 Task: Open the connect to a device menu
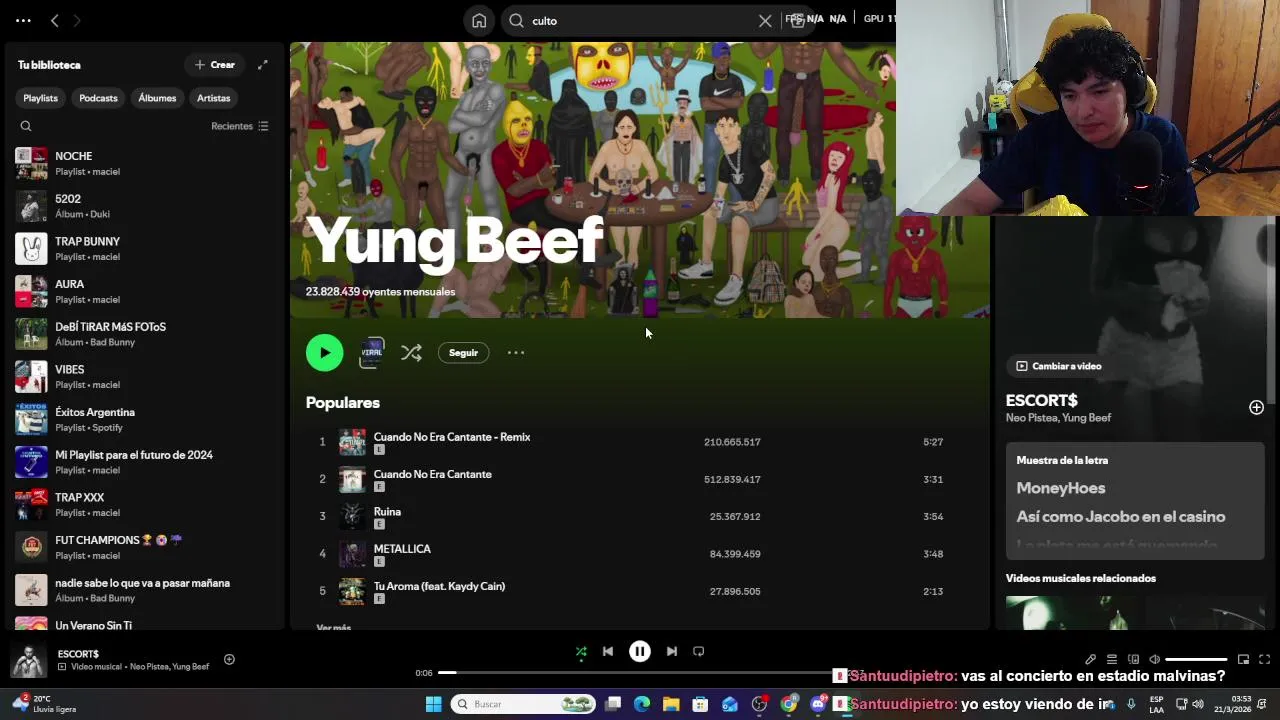coord(1133,659)
